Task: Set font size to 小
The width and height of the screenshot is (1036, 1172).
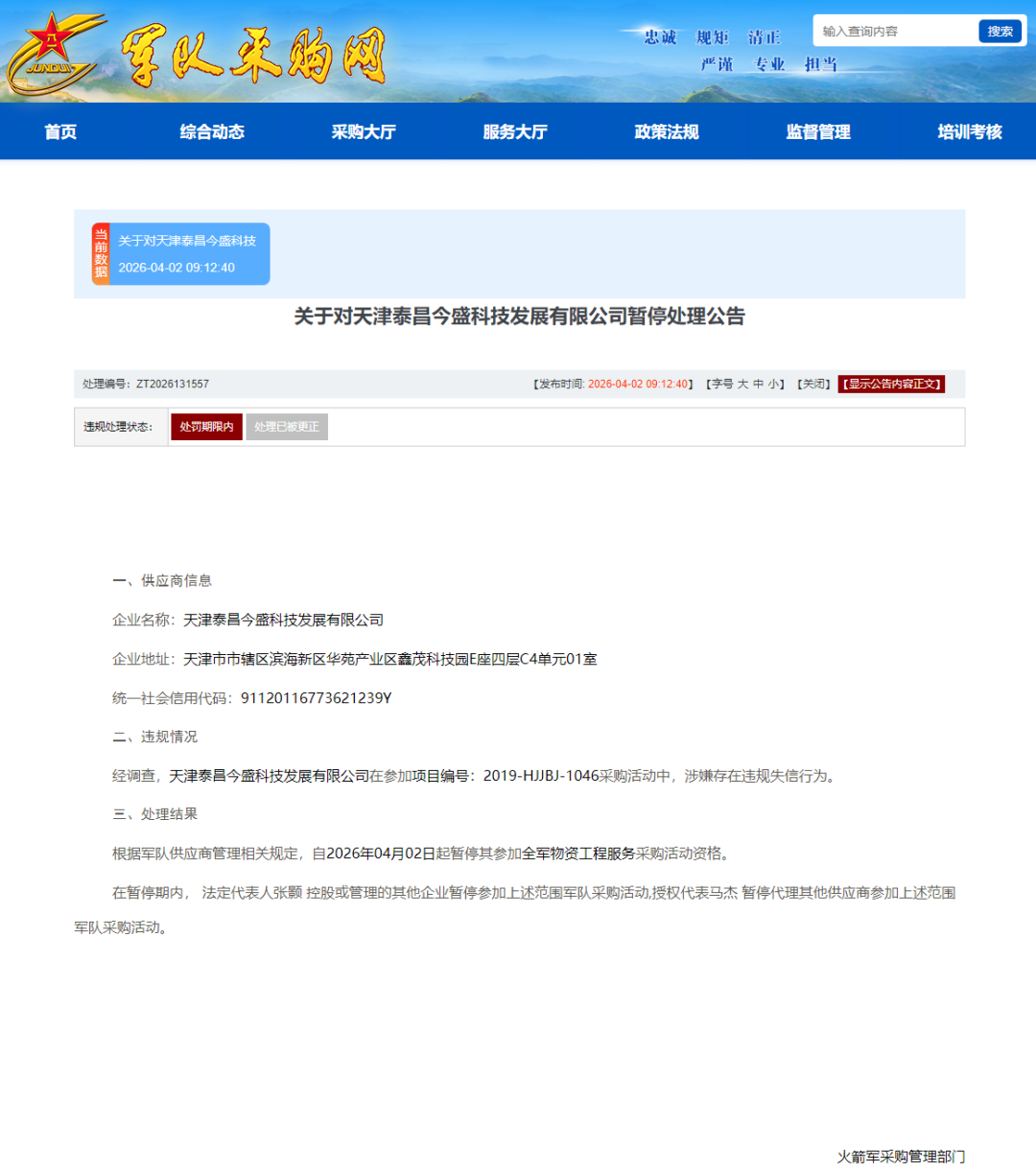Action: (773, 384)
